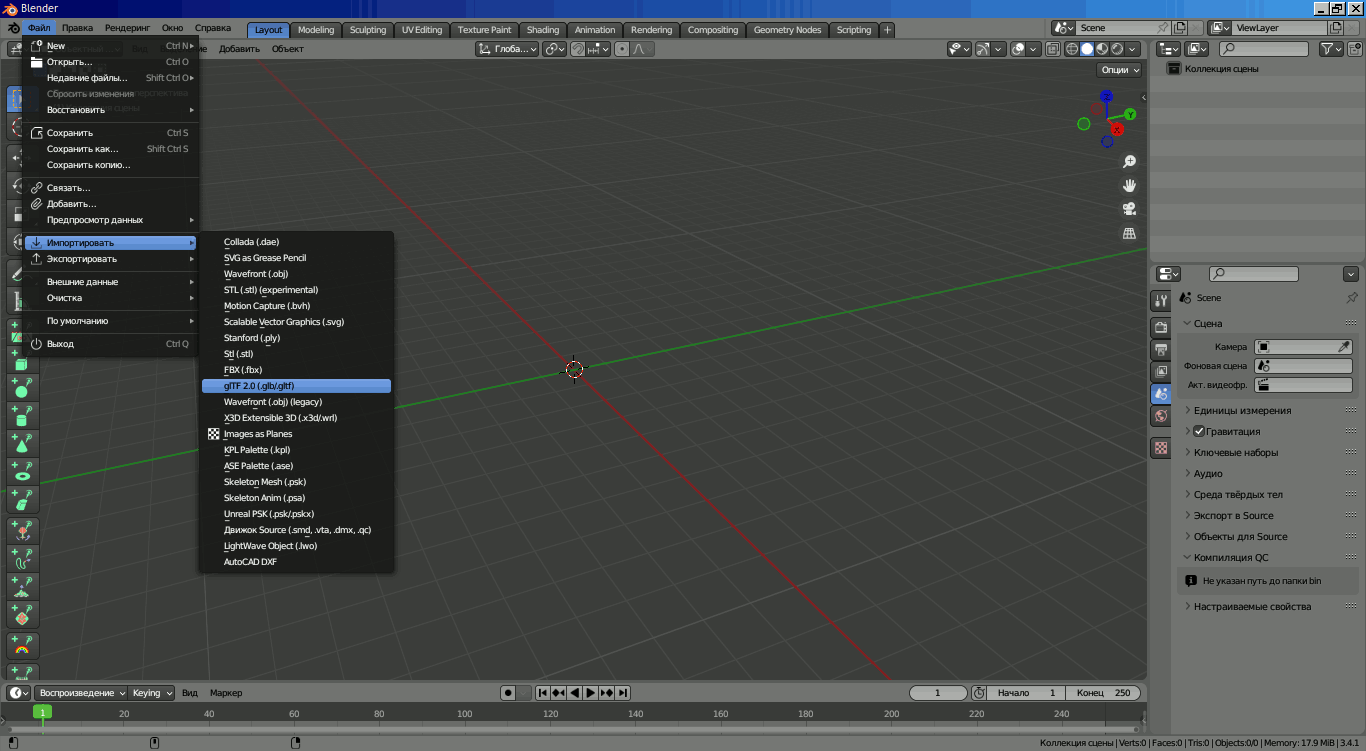The image size is (1366, 751).
Task: Open the Texture properties tab icon
Action: 1160,447
